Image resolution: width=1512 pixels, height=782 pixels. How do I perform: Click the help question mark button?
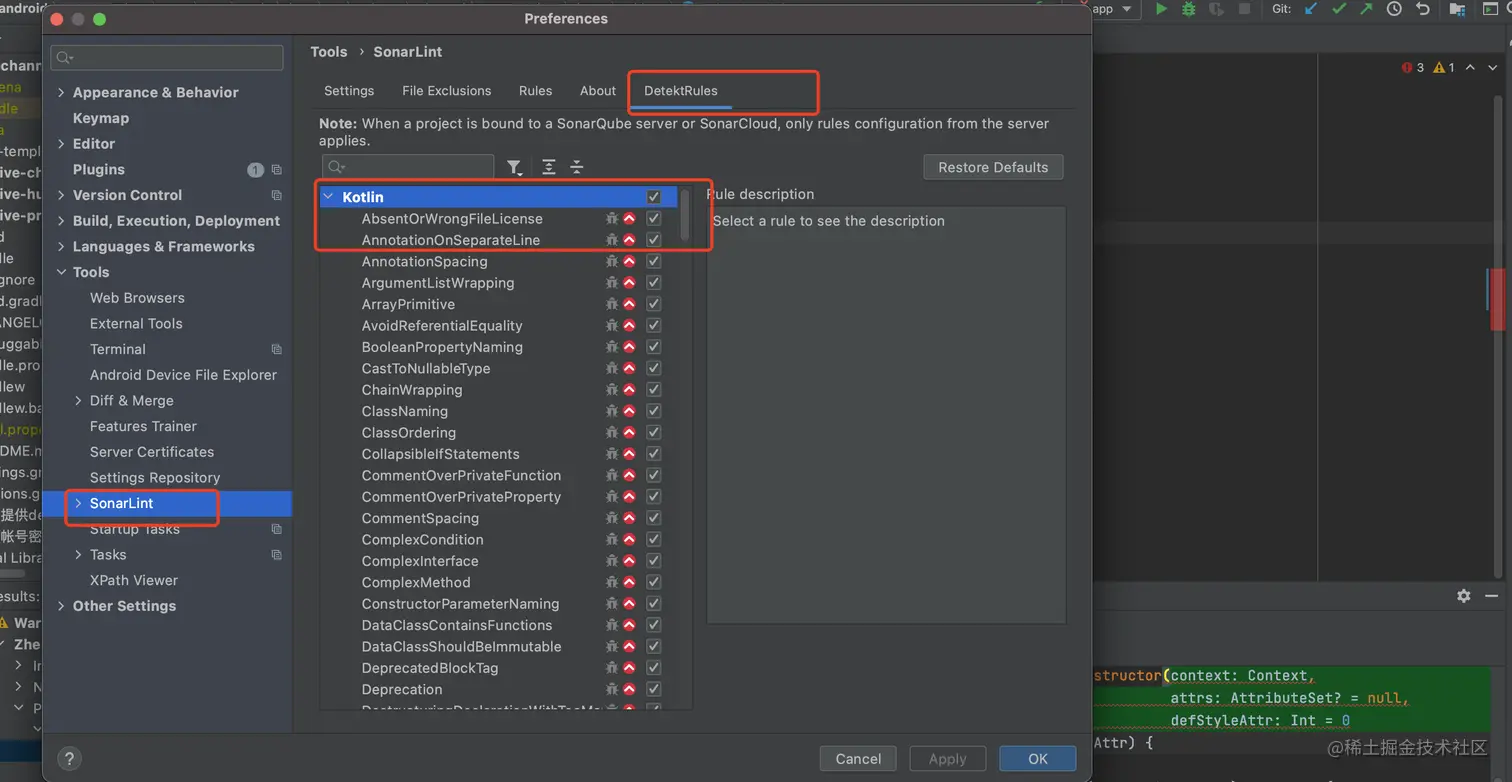pyautogui.click(x=69, y=759)
